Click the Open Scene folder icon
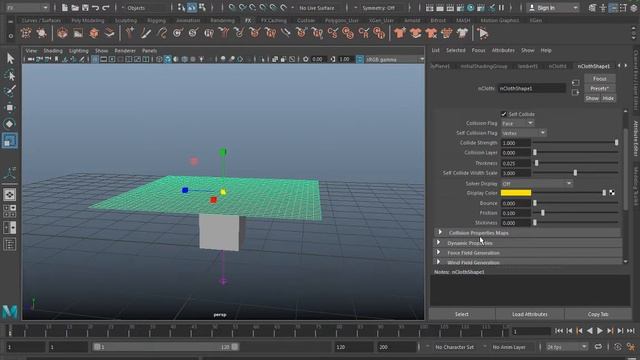 point(75,7)
